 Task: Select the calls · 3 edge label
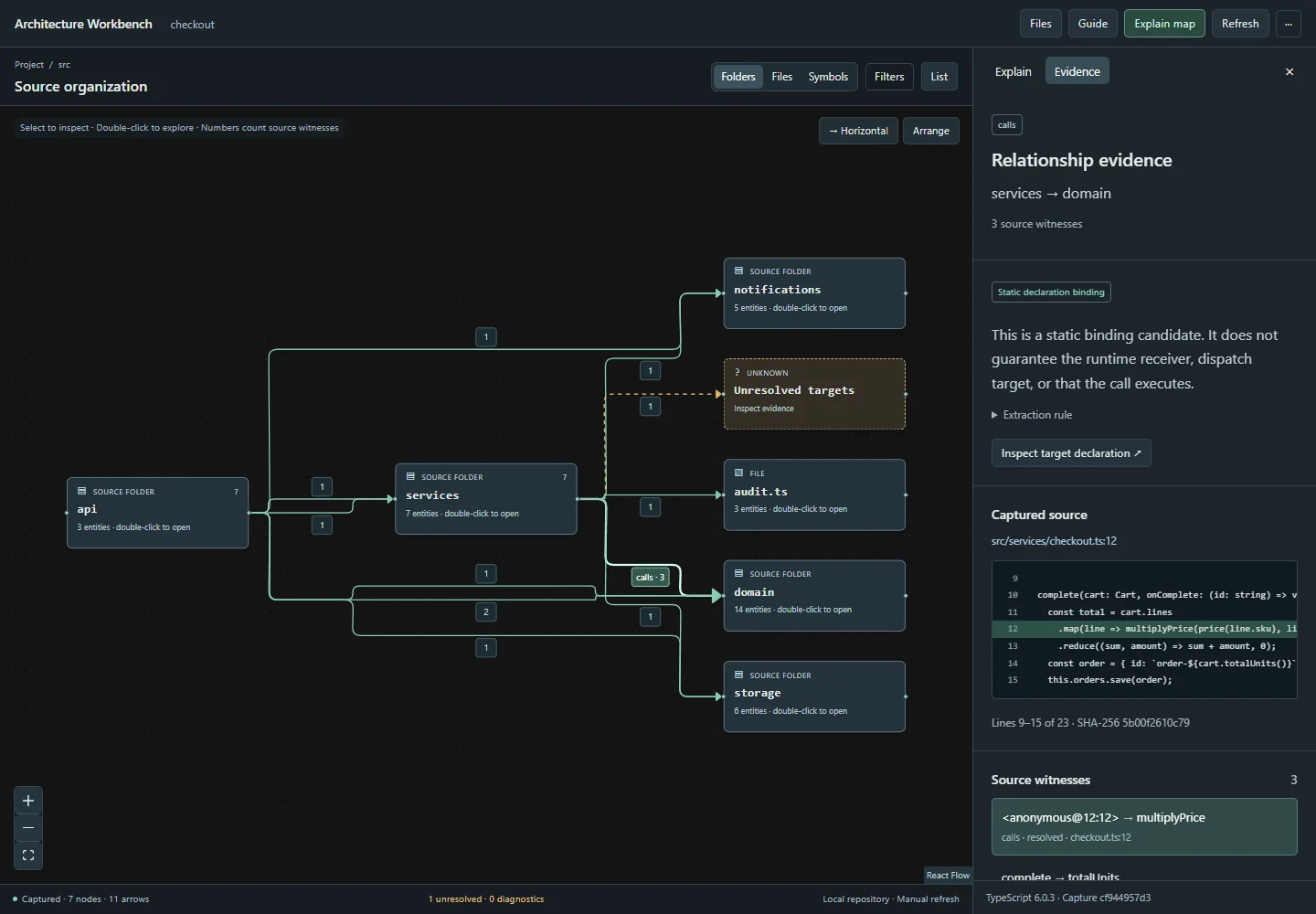click(650, 577)
